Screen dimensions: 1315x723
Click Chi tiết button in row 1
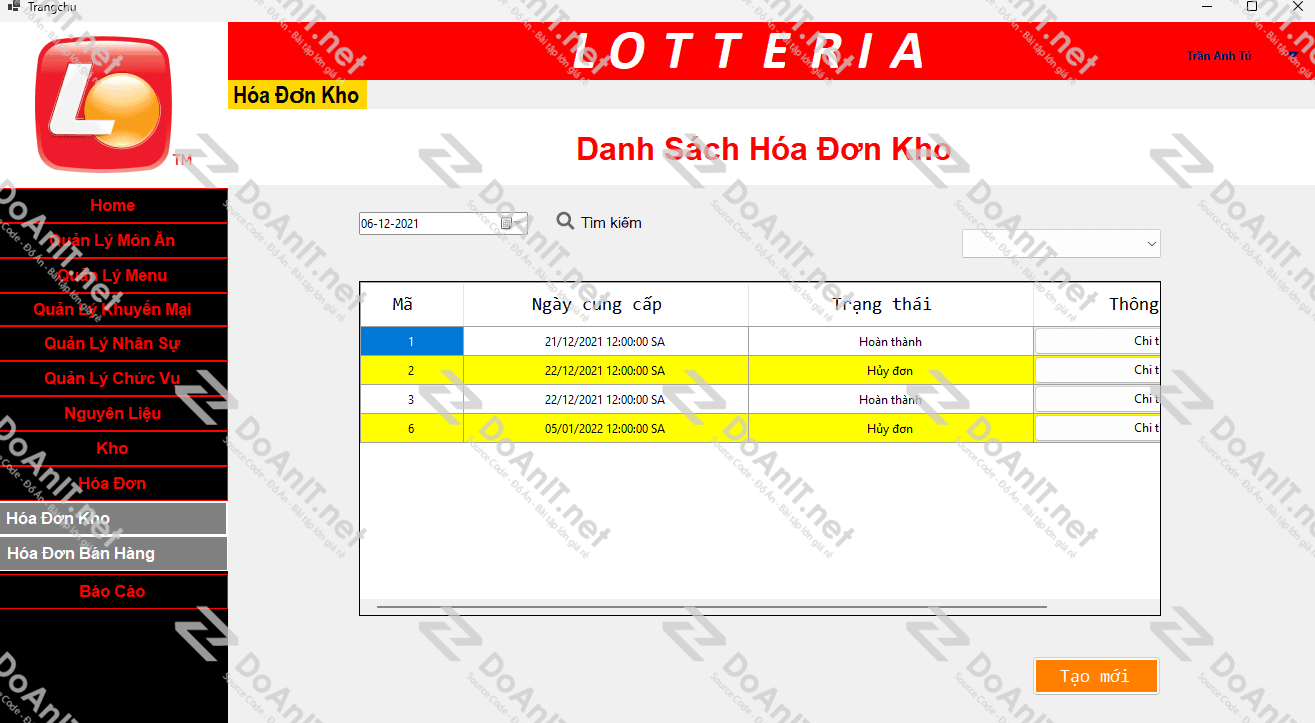point(1097,341)
